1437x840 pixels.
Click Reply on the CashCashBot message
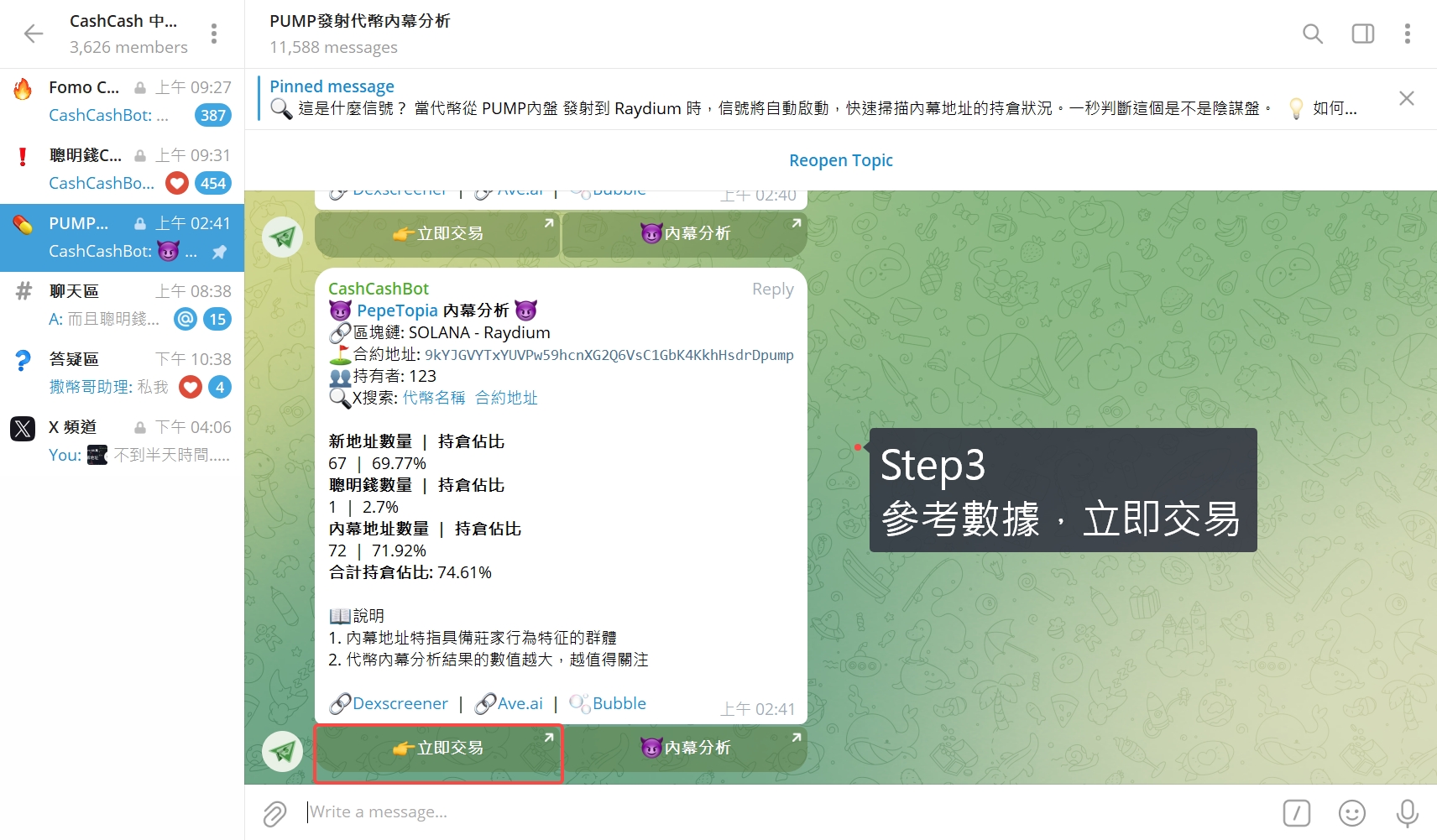tap(772, 289)
